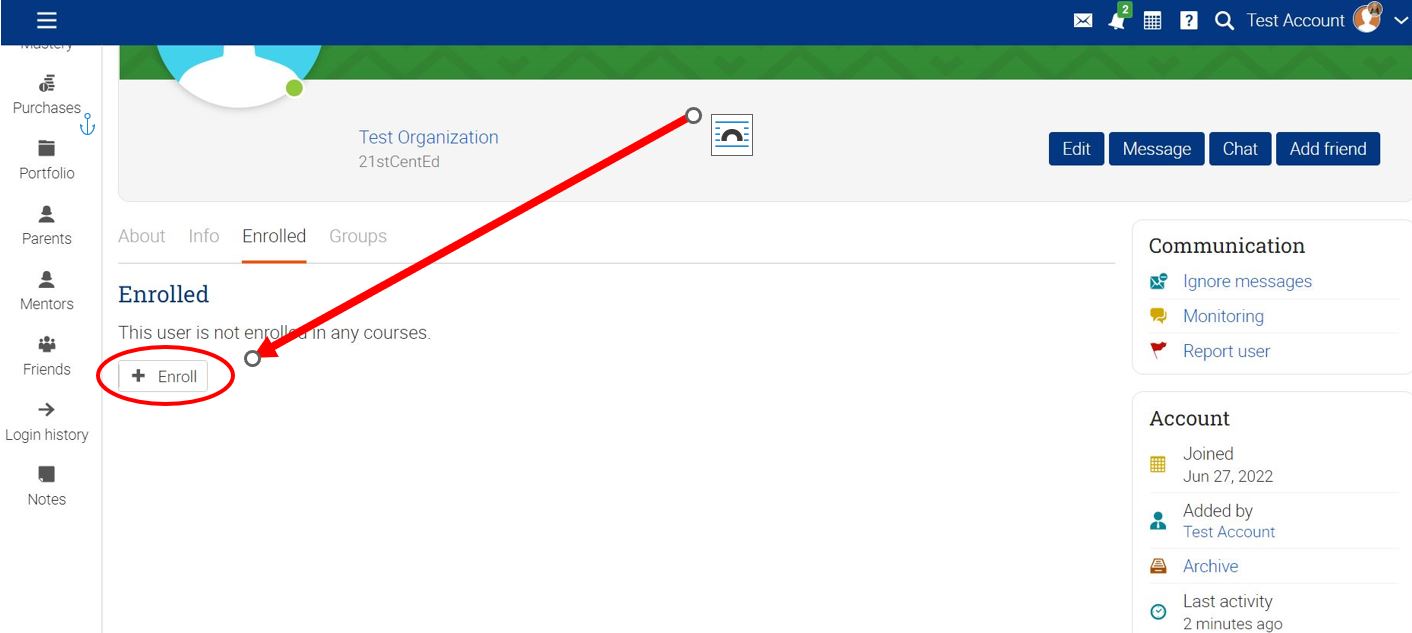Viewport: 1412px width, 633px height.
Task: Go to Parents in sidebar
Action: pyautogui.click(x=47, y=225)
